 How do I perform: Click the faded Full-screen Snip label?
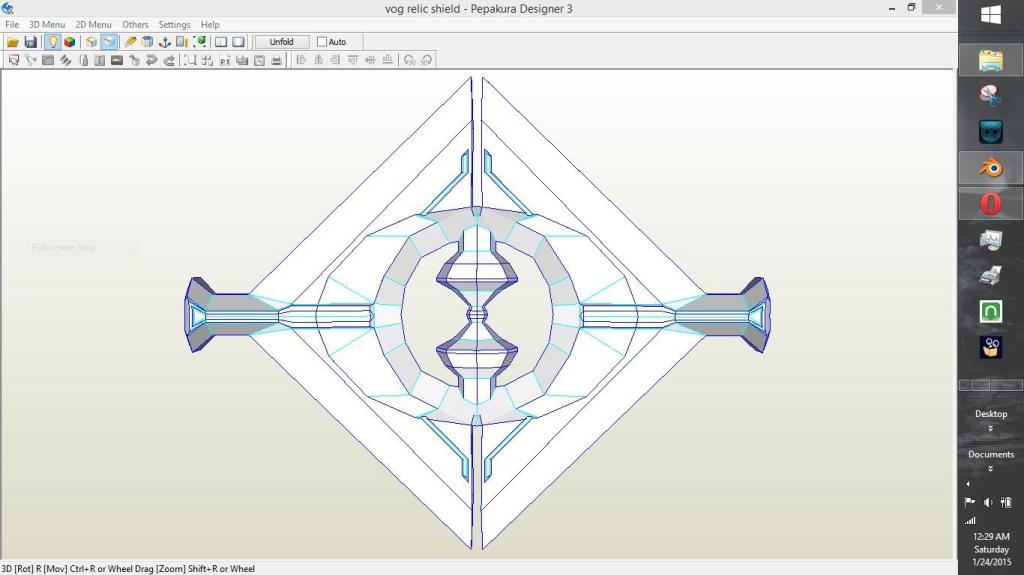coord(63,248)
